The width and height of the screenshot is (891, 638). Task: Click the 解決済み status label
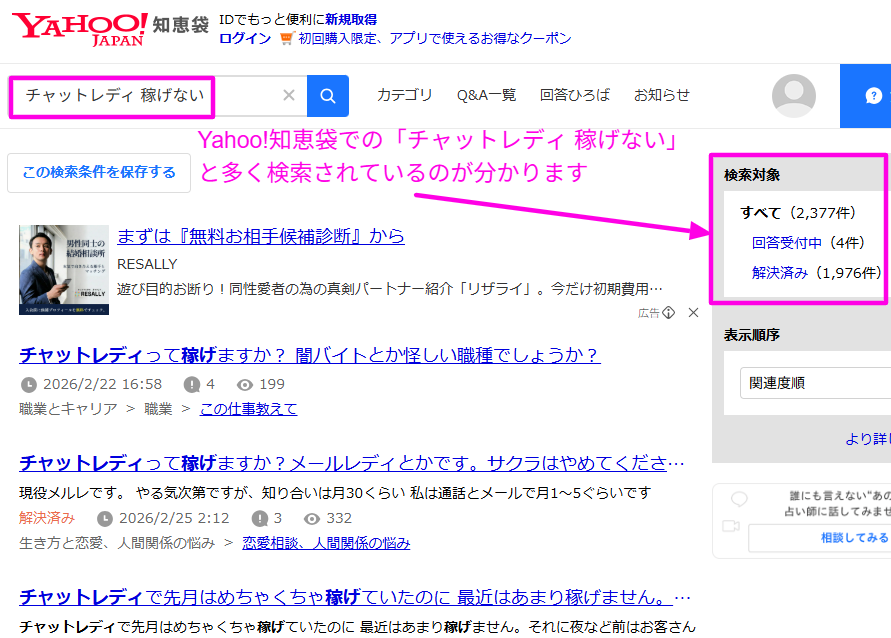(47, 518)
